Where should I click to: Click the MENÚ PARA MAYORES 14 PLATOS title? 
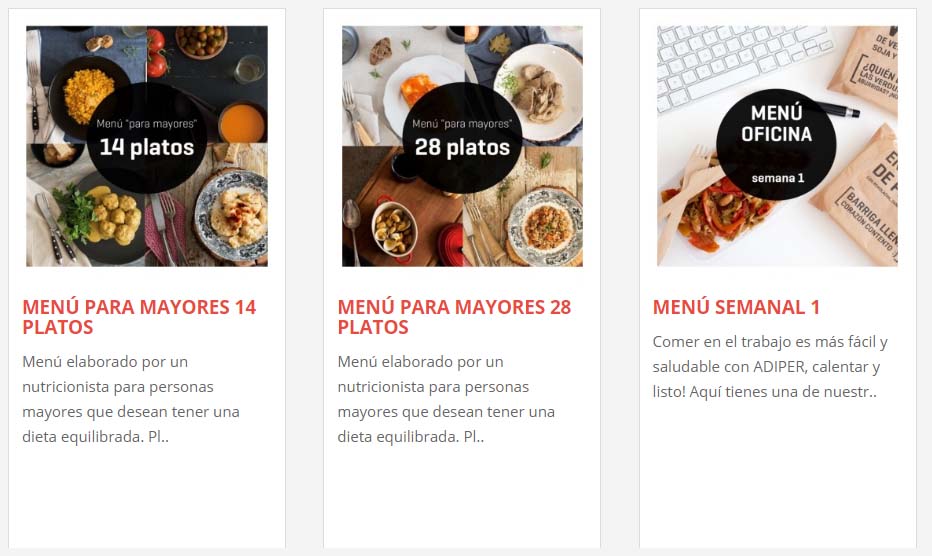coord(139,317)
